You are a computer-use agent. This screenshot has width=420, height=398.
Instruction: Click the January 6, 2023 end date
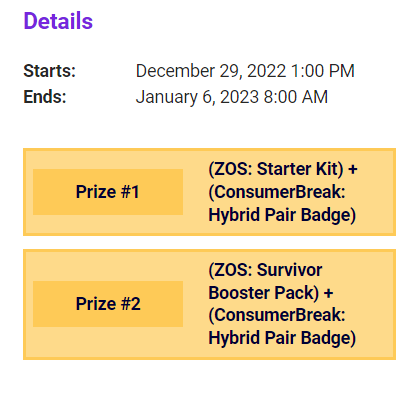[197, 97]
